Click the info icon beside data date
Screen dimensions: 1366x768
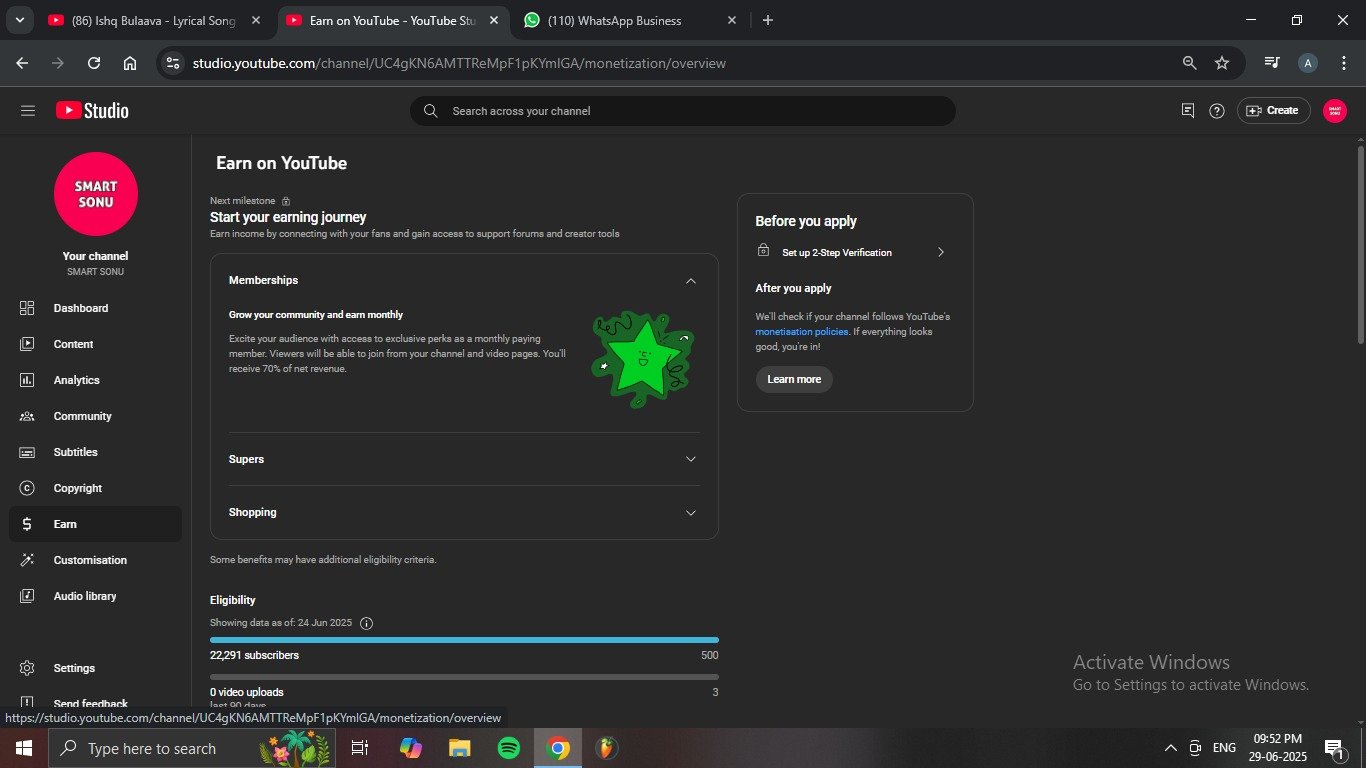[x=366, y=623]
